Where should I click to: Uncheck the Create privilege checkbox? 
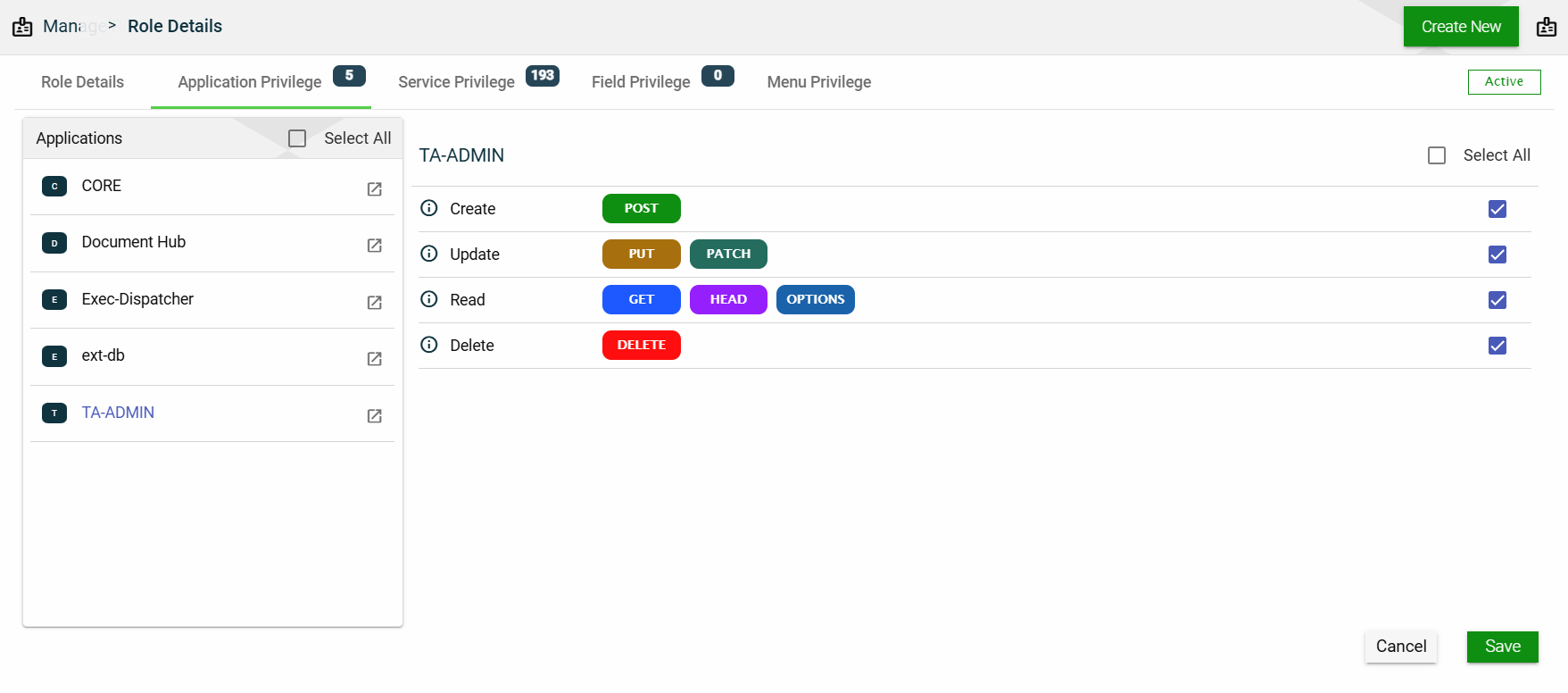coord(1497,209)
